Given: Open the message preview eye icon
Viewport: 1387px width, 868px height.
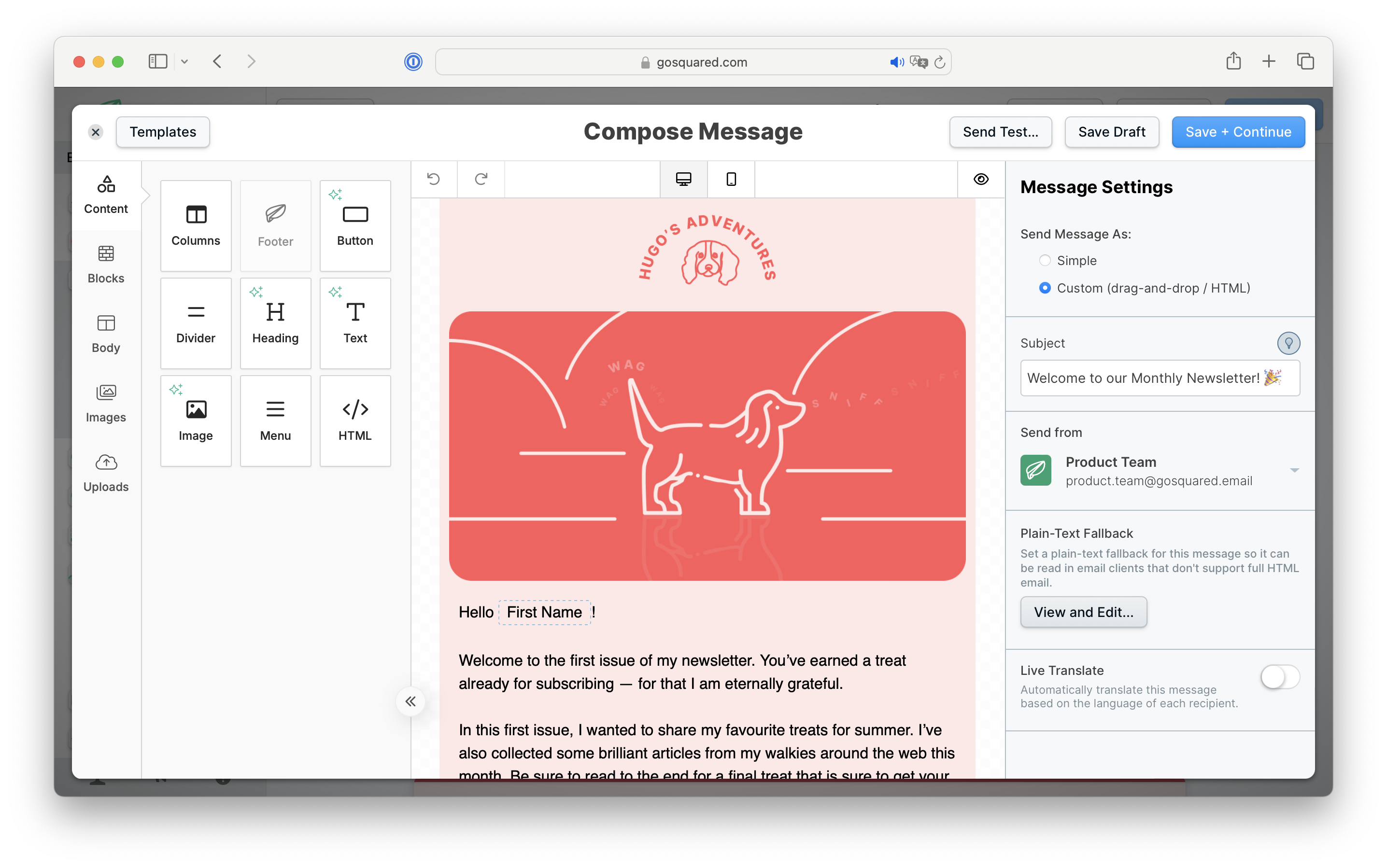Looking at the screenshot, I should point(980,179).
